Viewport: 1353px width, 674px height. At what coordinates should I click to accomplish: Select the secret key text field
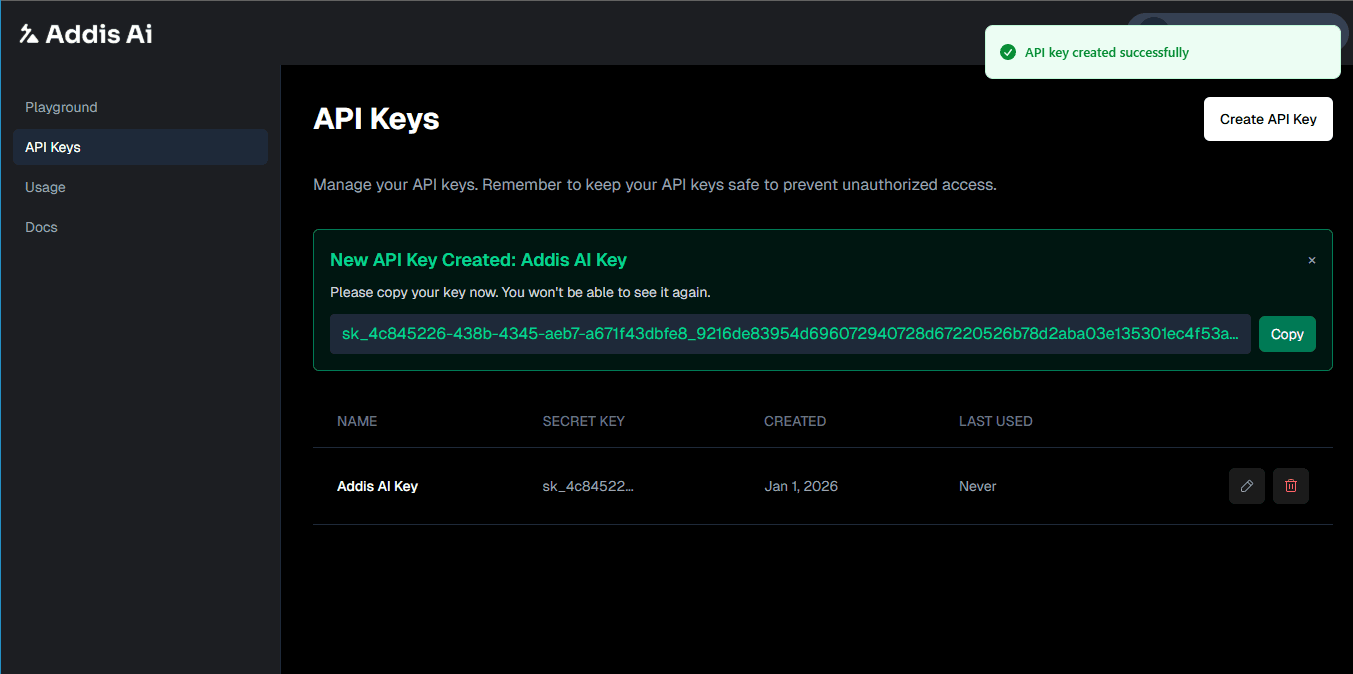pyautogui.click(x=789, y=334)
